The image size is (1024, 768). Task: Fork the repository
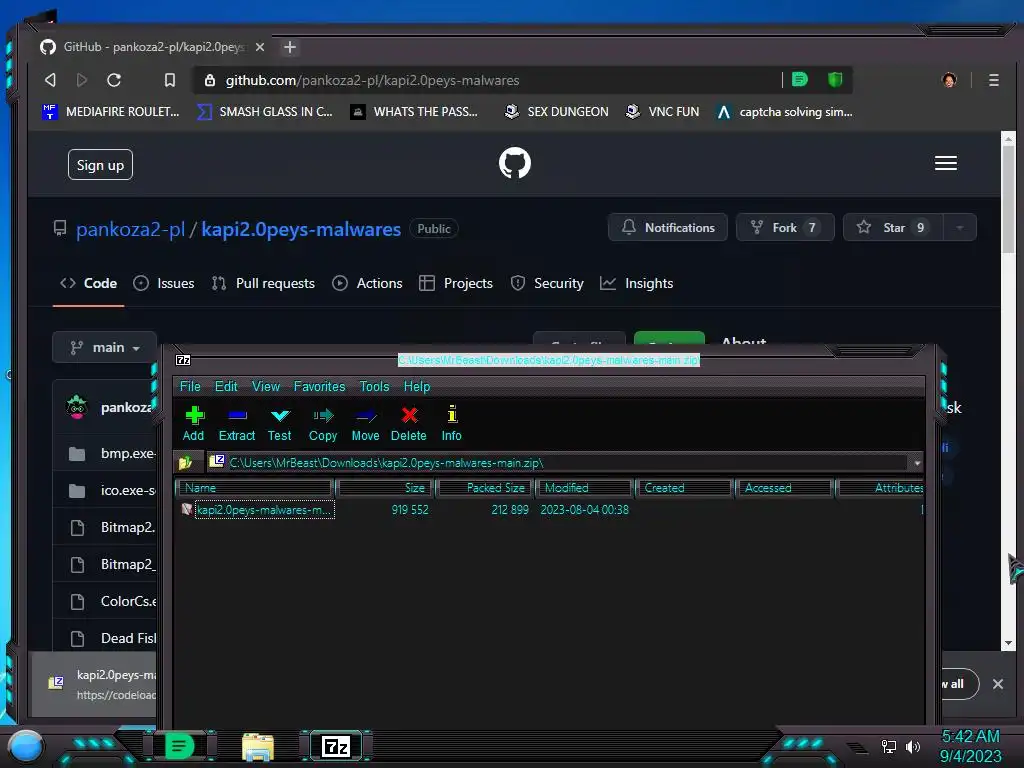(785, 227)
